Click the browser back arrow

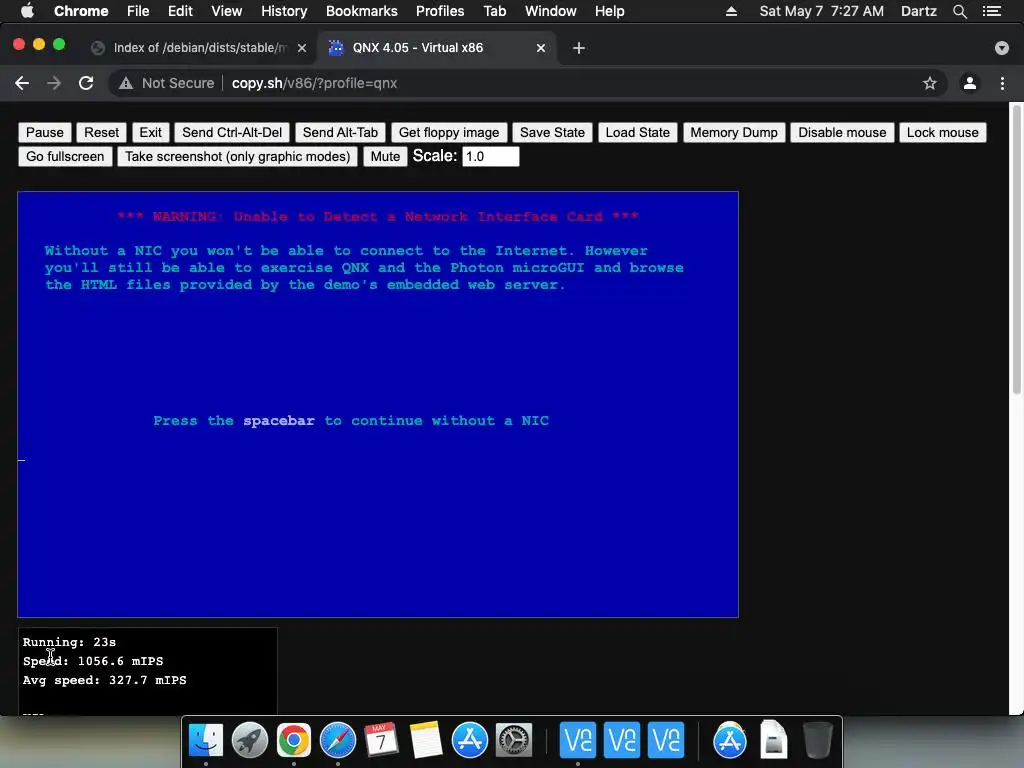(x=22, y=83)
